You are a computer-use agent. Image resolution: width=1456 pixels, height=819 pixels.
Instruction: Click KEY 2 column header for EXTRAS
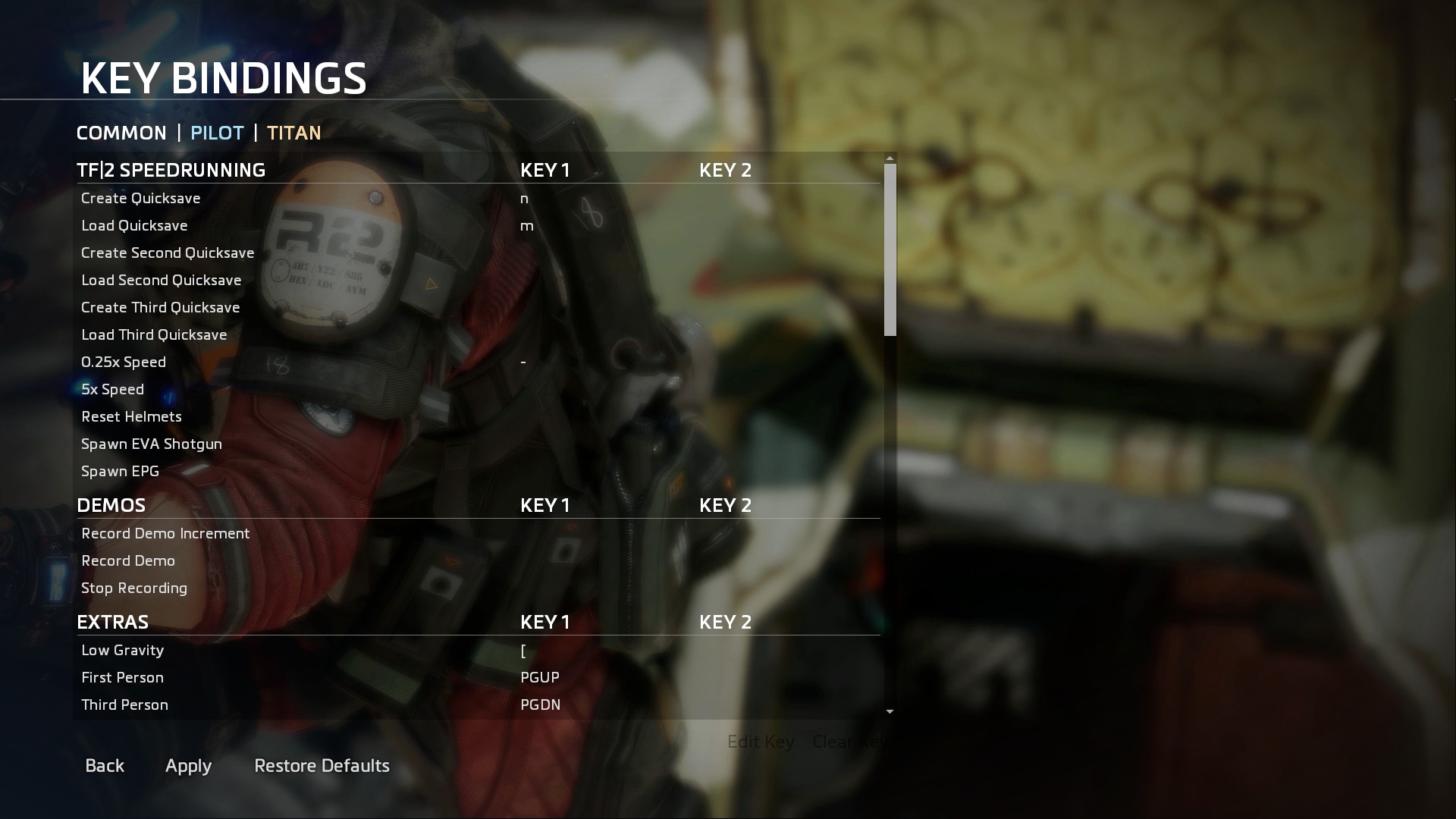pyautogui.click(x=724, y=621)
